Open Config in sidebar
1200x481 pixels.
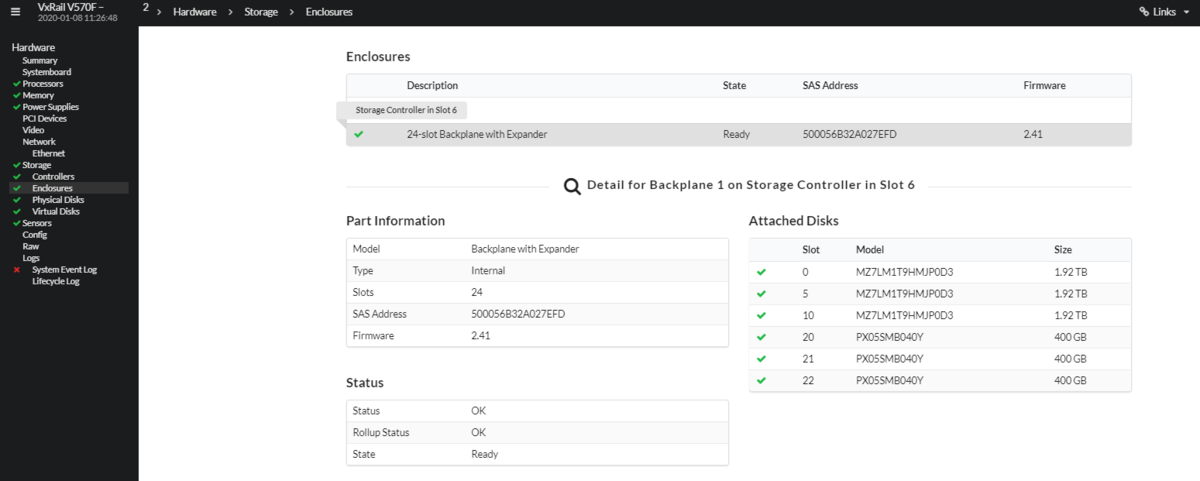tap(35, 235)
